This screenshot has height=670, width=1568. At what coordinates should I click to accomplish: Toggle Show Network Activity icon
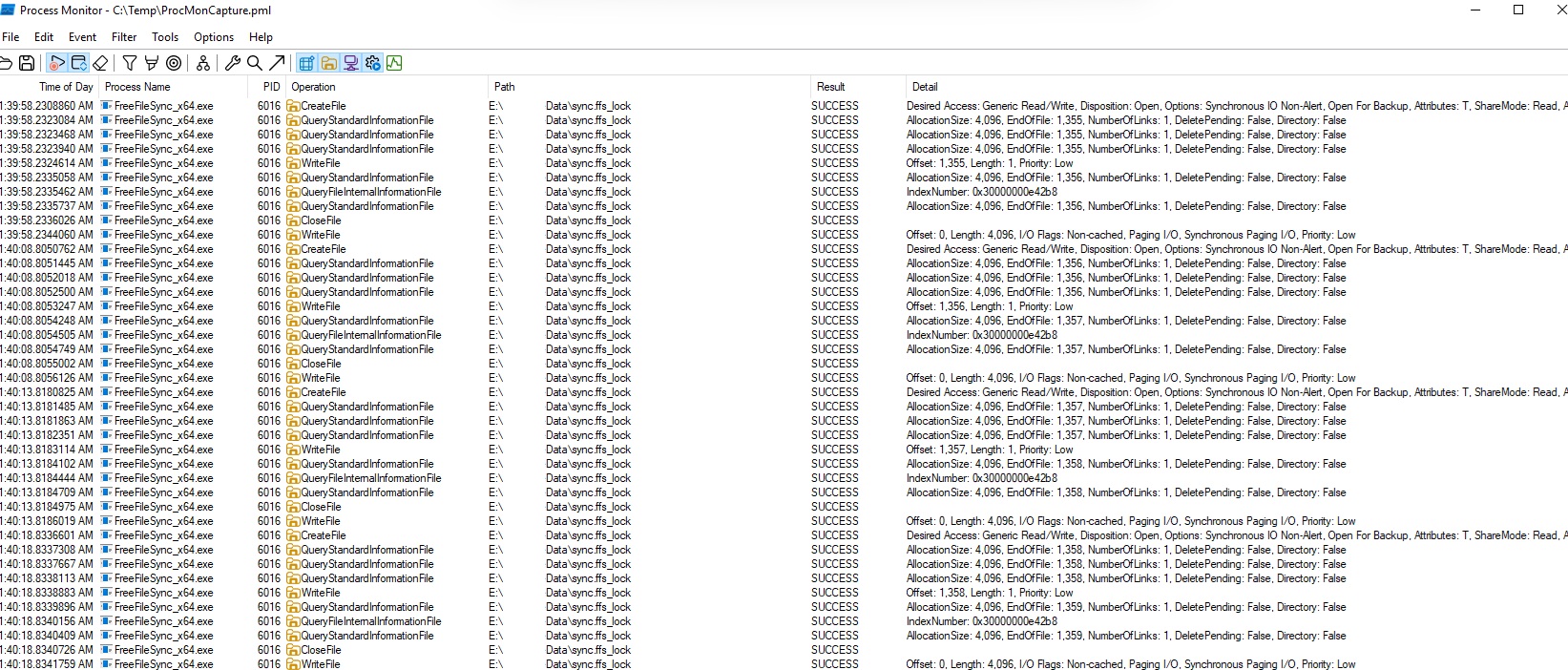coord(350,63)
